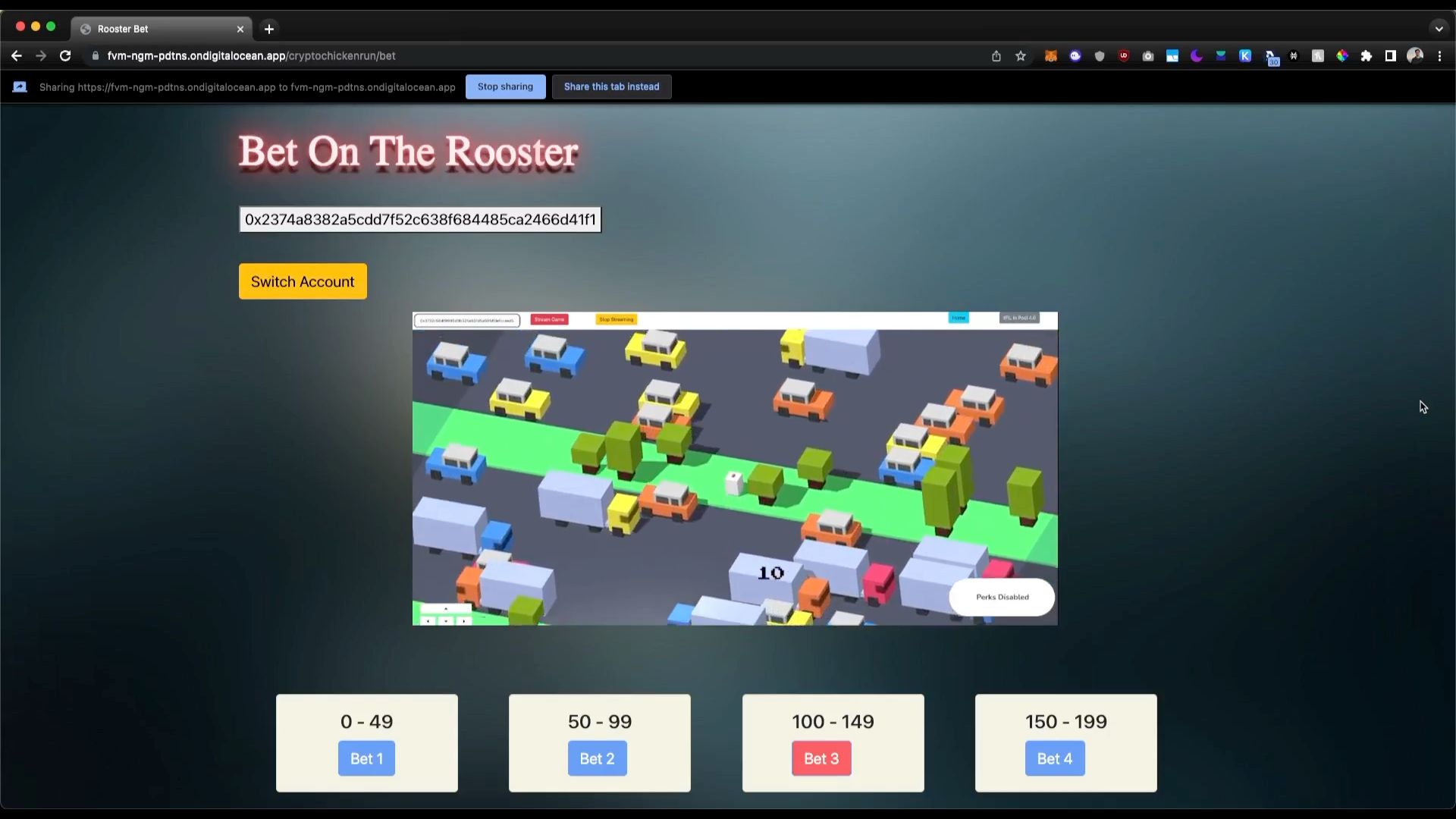1456x819 pixels.
Task: Click the Bet On The Rooster heading
Action: (x=408, y=152)
